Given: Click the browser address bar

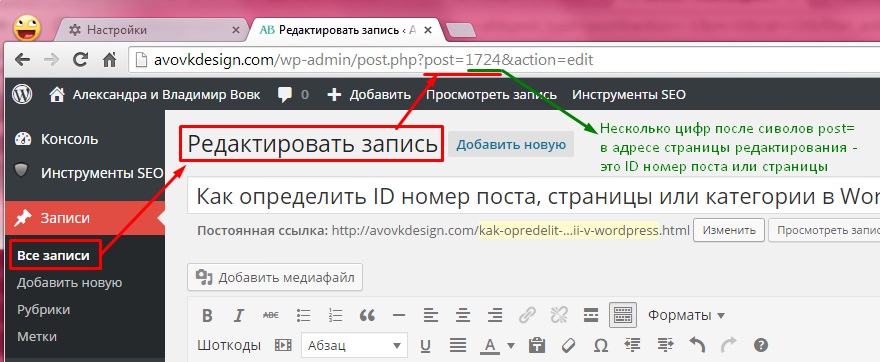Looking at the screenshot, I should (504, 59).
